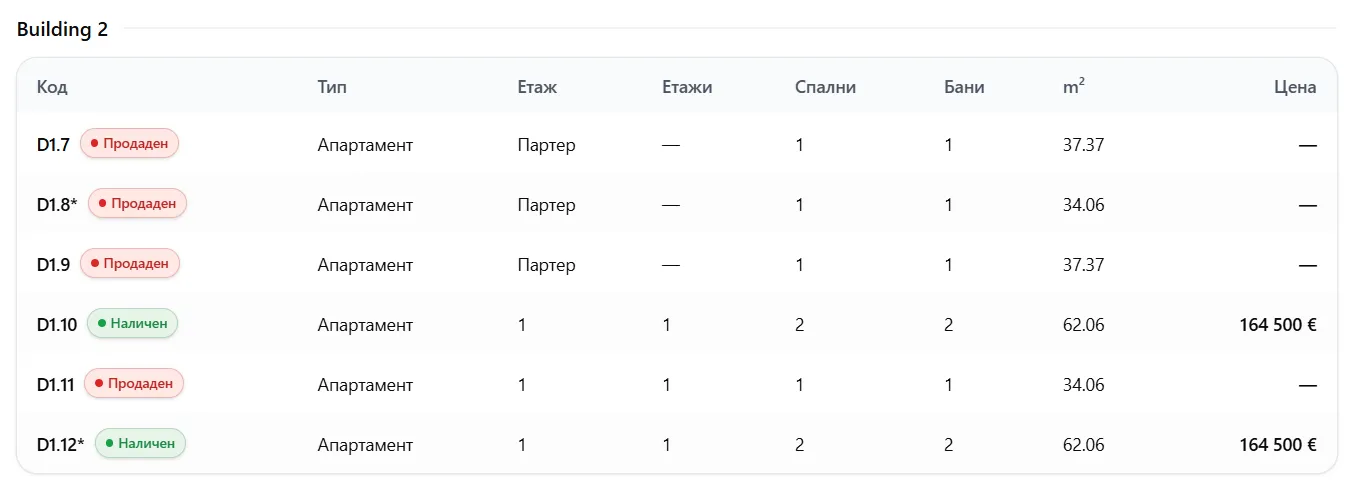Viewport: 1356px width, 493px height.
Task: Click the 164 500 € price for D1.12*
Action: click(1277, 445)
